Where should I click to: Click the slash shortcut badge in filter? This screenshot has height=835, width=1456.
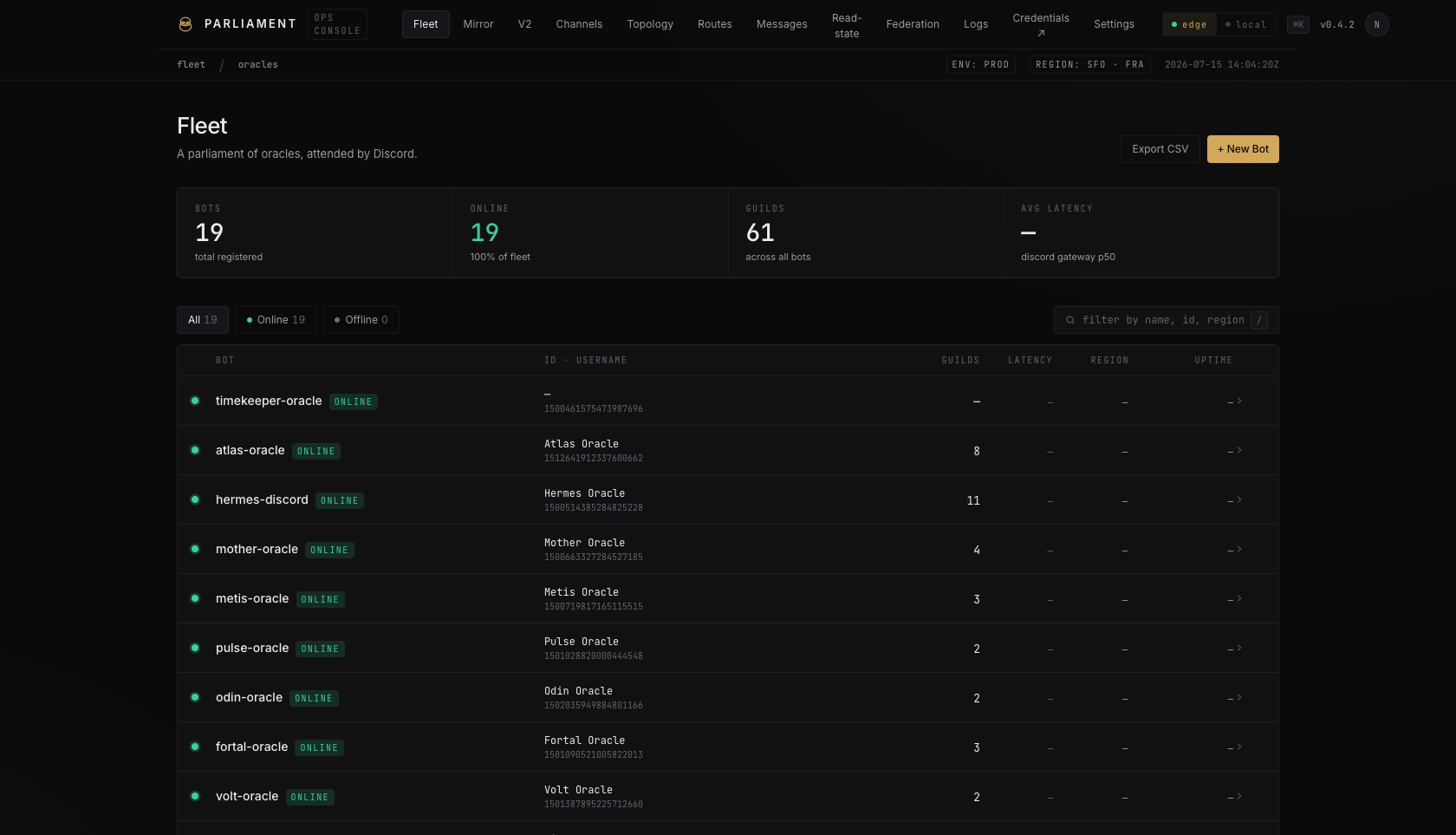tap(1259, 320)
